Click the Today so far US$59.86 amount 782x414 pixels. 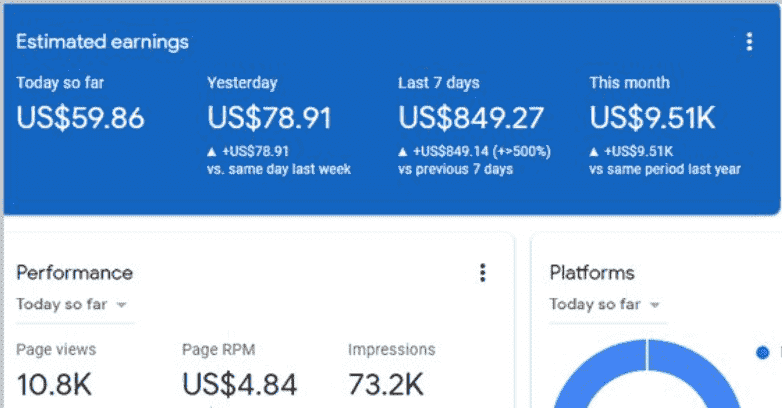click(81, 118)
